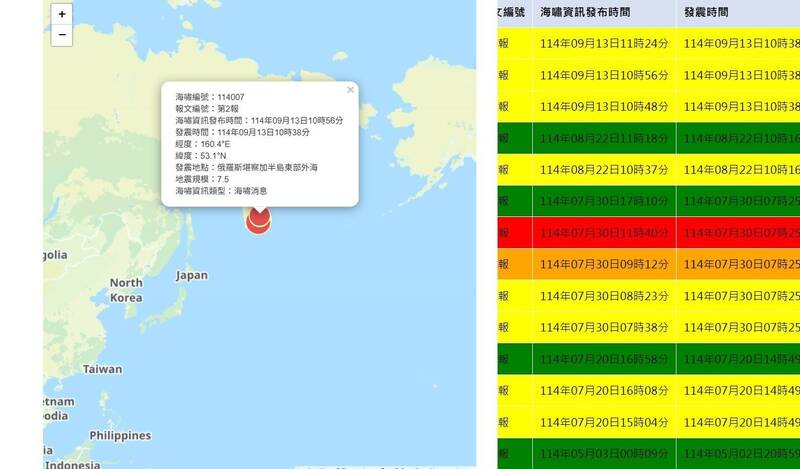Close the tsunami info popup
The width and height of the screenshot is (800, 469).
[350, 90]
